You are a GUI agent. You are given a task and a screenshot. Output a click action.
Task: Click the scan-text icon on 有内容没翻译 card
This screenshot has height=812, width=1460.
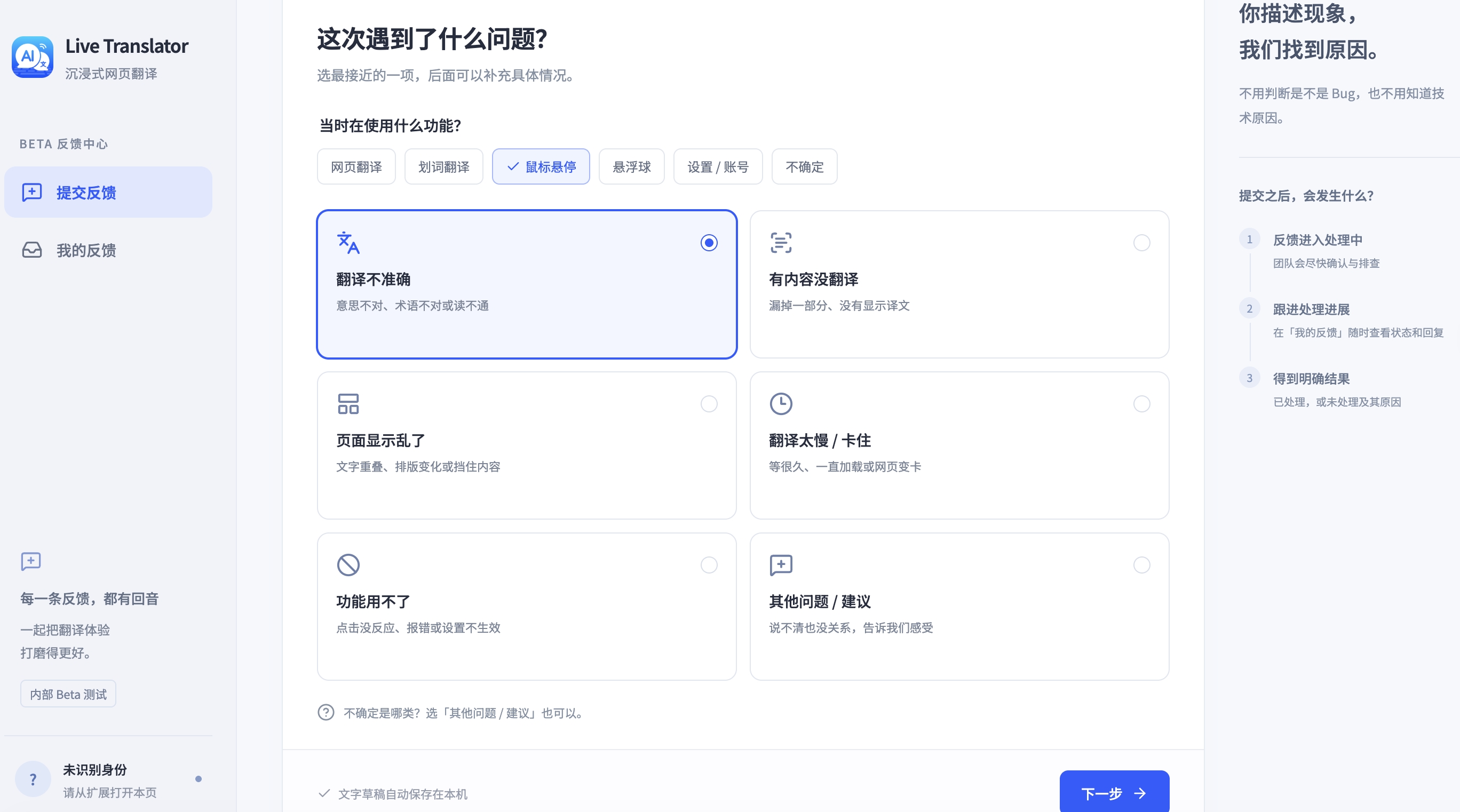tap(781, 243)
